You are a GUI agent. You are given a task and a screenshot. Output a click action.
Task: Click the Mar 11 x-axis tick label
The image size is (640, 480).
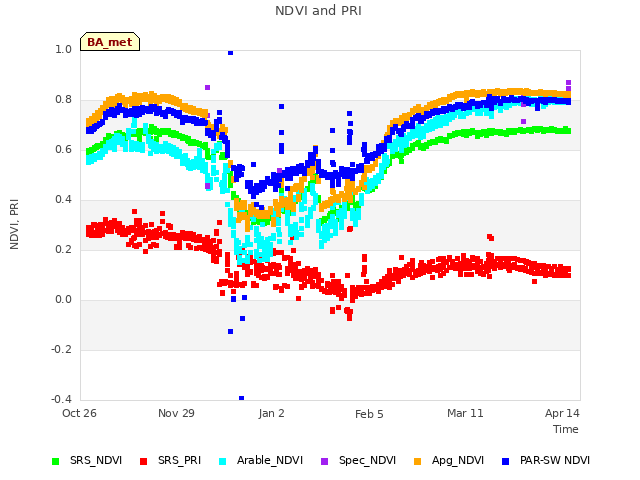[465, 413]
